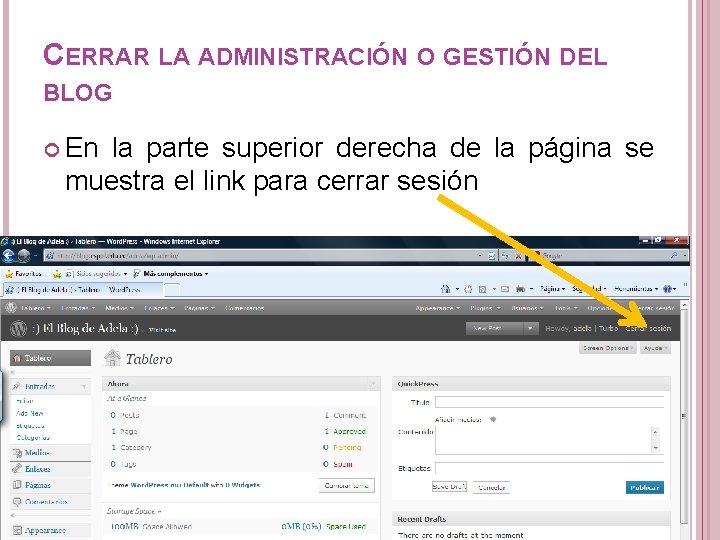Image resolution: width=720 pixels, height=540 pixels.
Task: Click the add media icon above Contenido
Action: (493, 419)
